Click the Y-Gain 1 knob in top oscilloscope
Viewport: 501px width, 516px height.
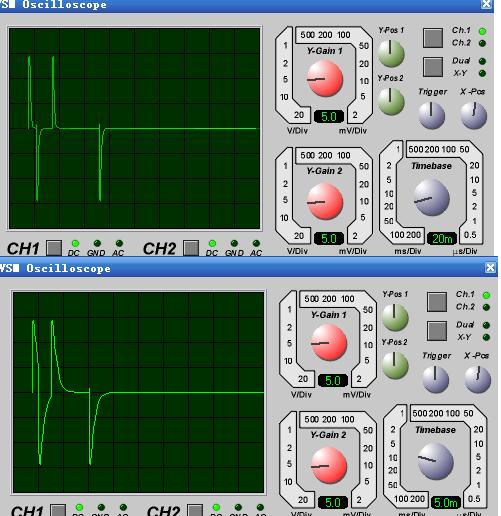pos(325,79)
